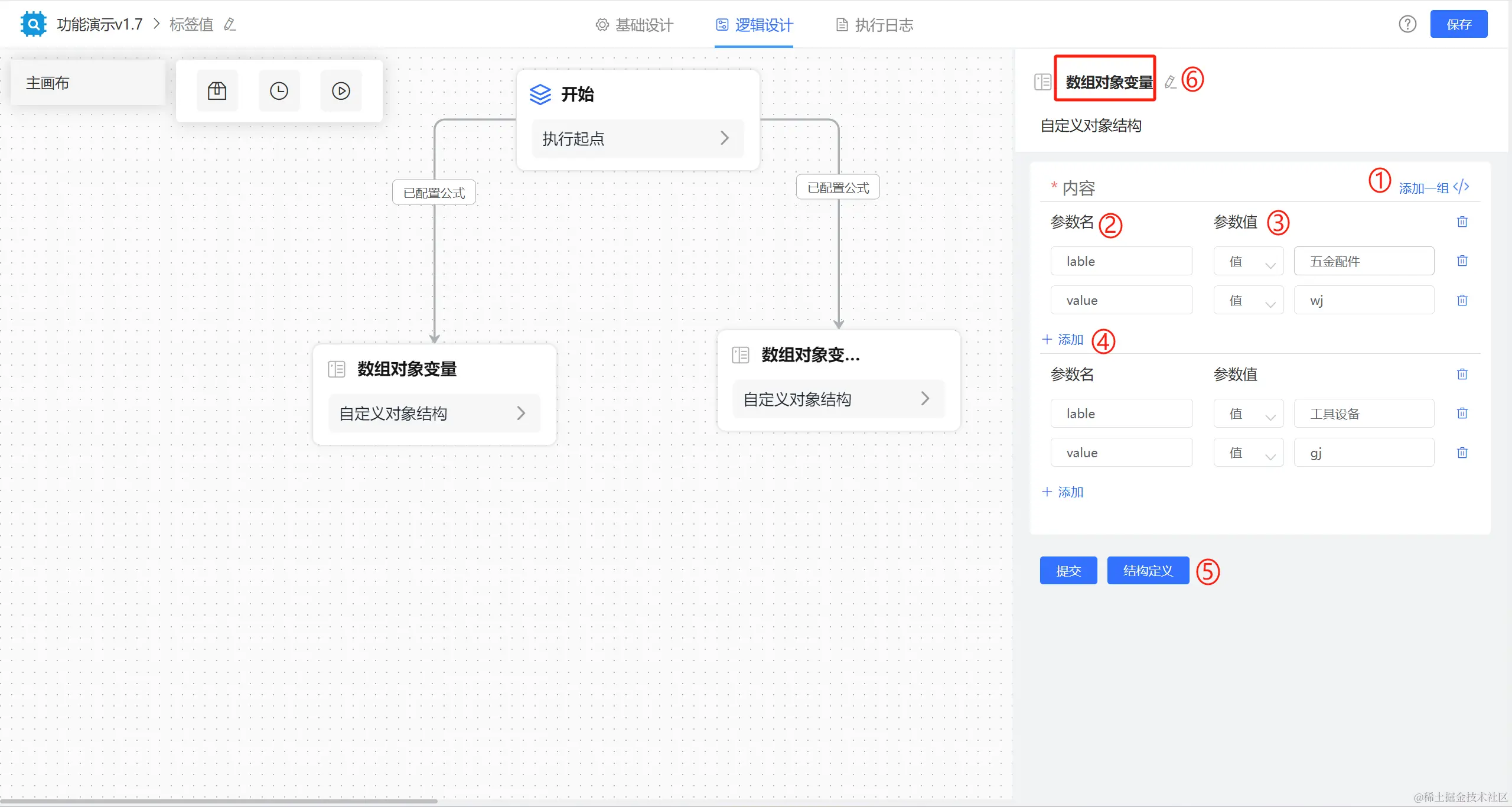This screenshot has width=1512, height=807.
Task: Click the 结构定义 button
Action: pos(1148,571)
